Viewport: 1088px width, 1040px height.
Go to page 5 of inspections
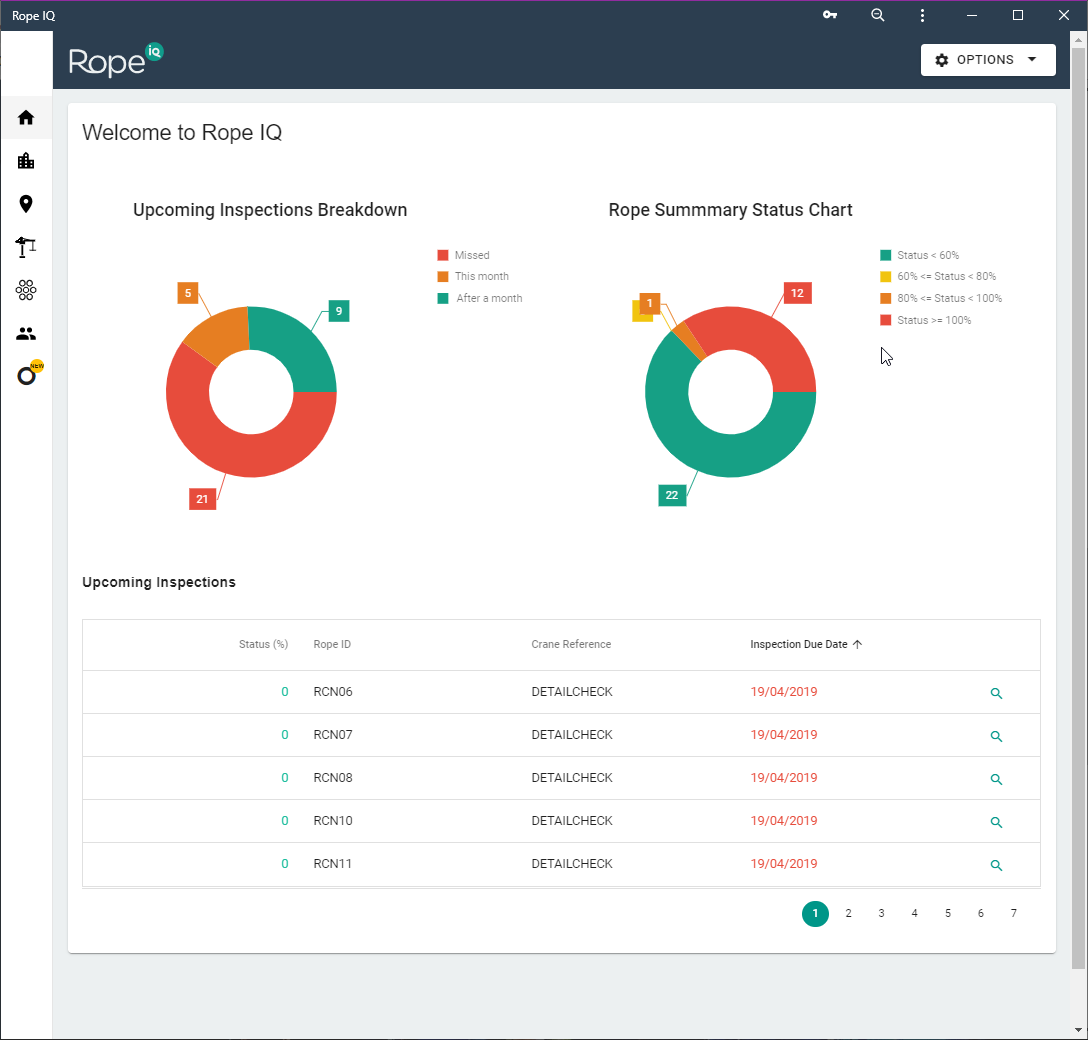[x=948, y=914]
